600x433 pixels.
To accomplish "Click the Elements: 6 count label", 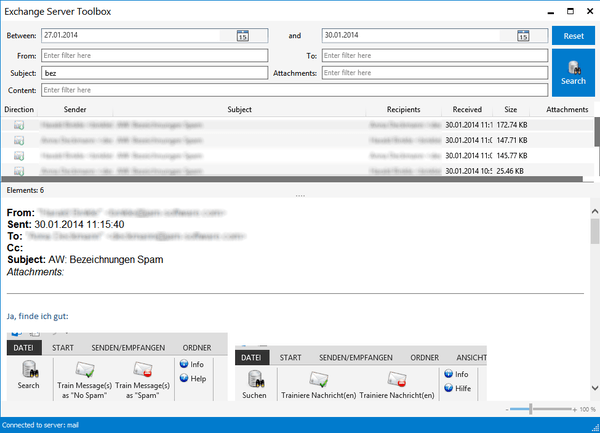I will 25,190.
